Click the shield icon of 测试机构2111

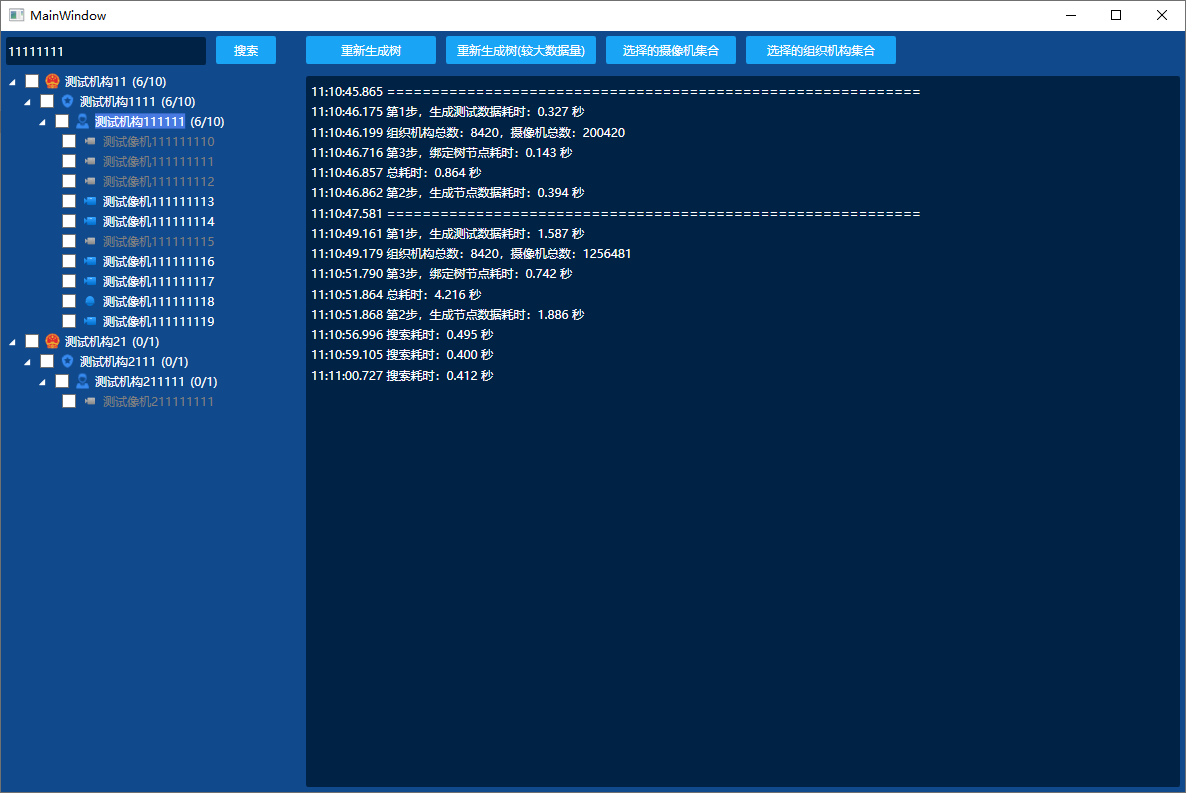pyautogui.click(x=67, y=362)
